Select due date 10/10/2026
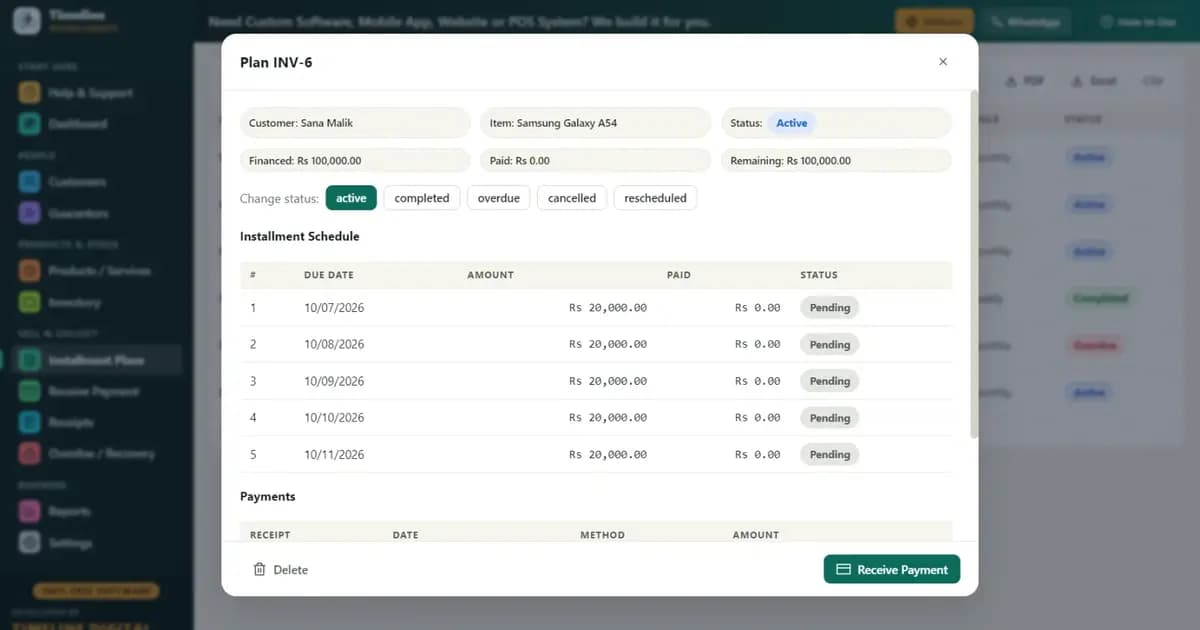The width and height of the screenshot is (1200, 630). [x=334, y=417]
